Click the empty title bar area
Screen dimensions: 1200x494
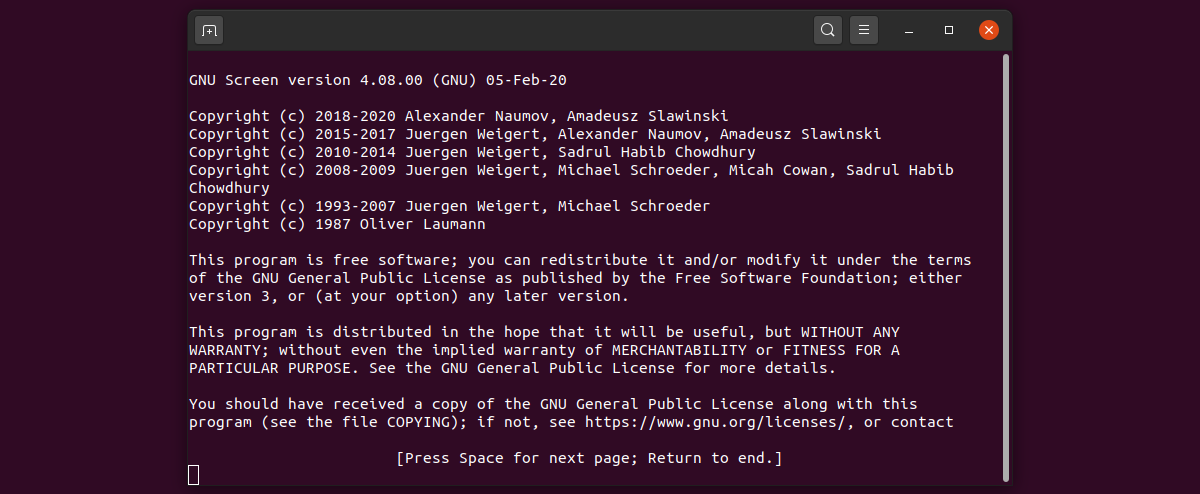point(520,30)
